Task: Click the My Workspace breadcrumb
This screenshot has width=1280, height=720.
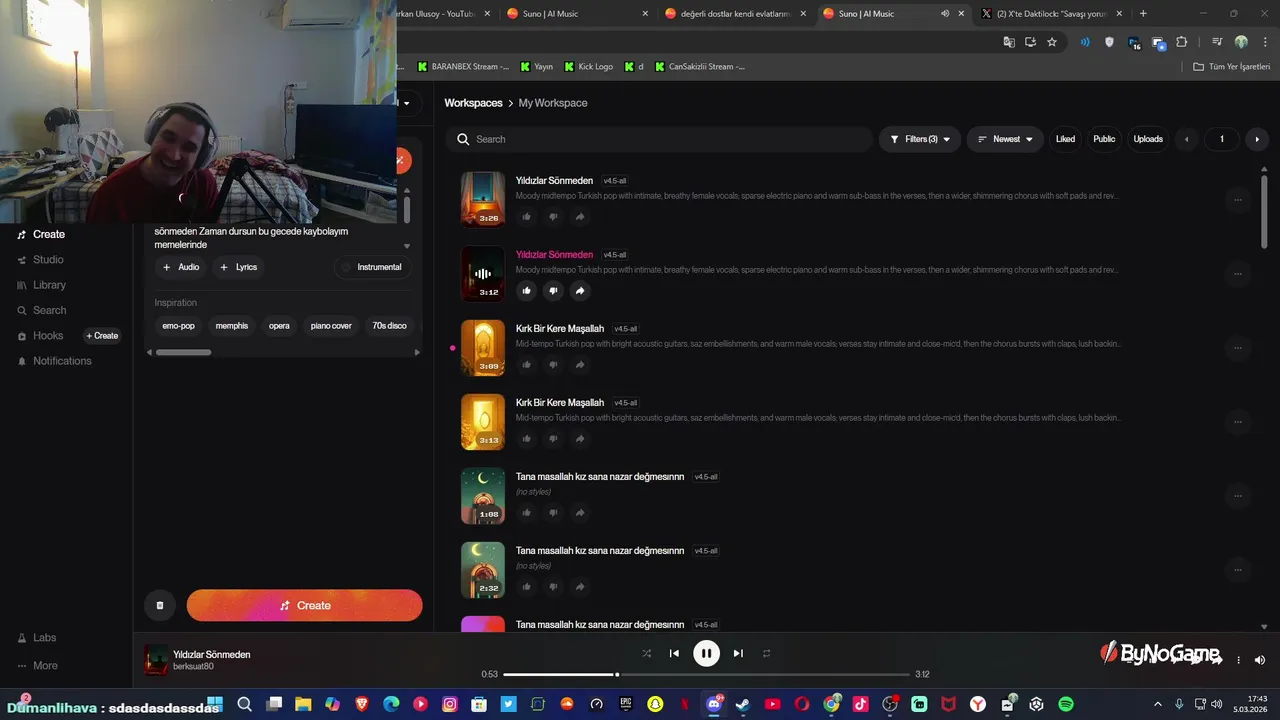Action: pyautogui.click(x=553, y=103)
